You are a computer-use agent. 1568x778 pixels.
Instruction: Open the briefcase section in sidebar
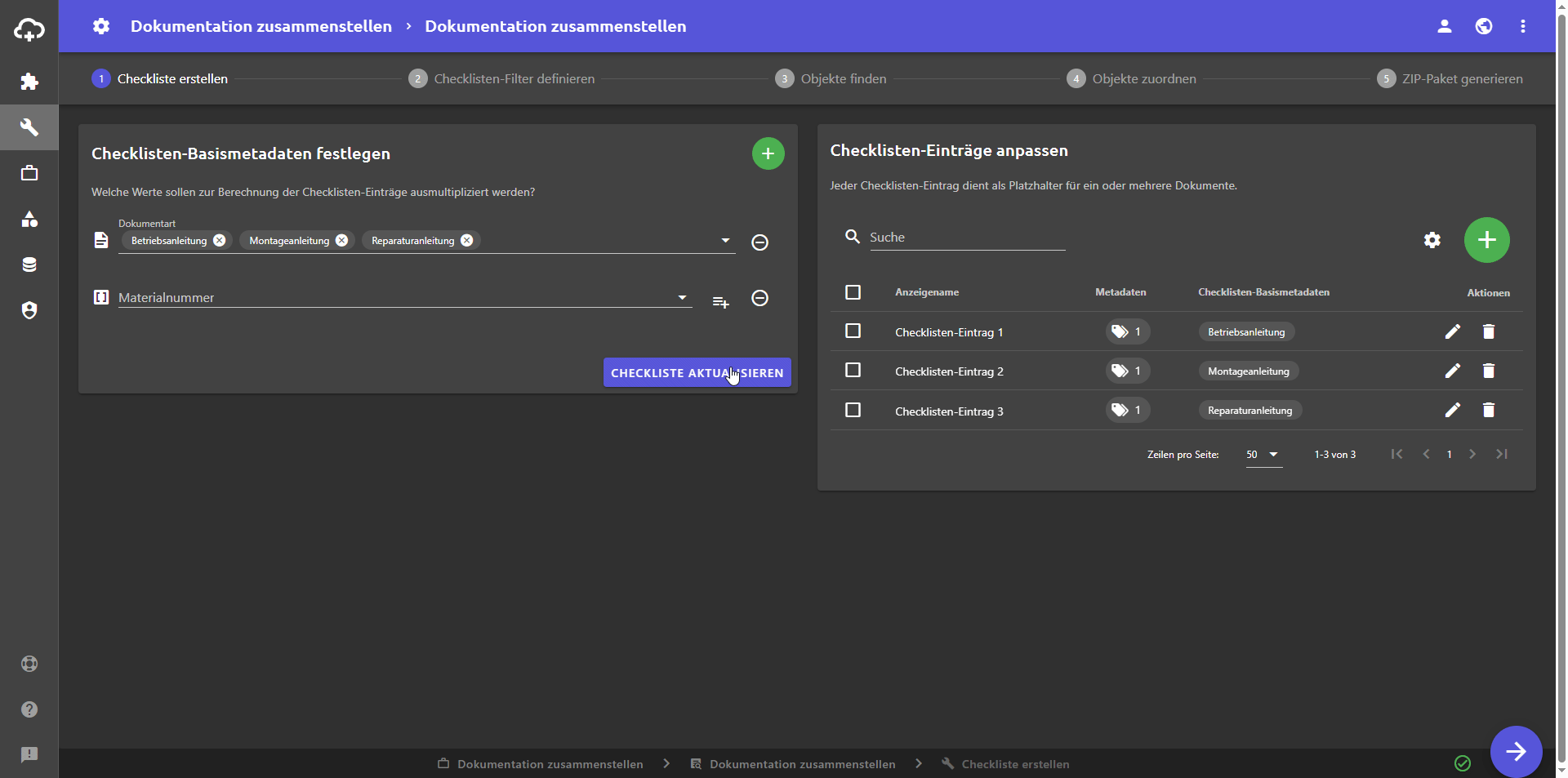click(x=29, y=173)
